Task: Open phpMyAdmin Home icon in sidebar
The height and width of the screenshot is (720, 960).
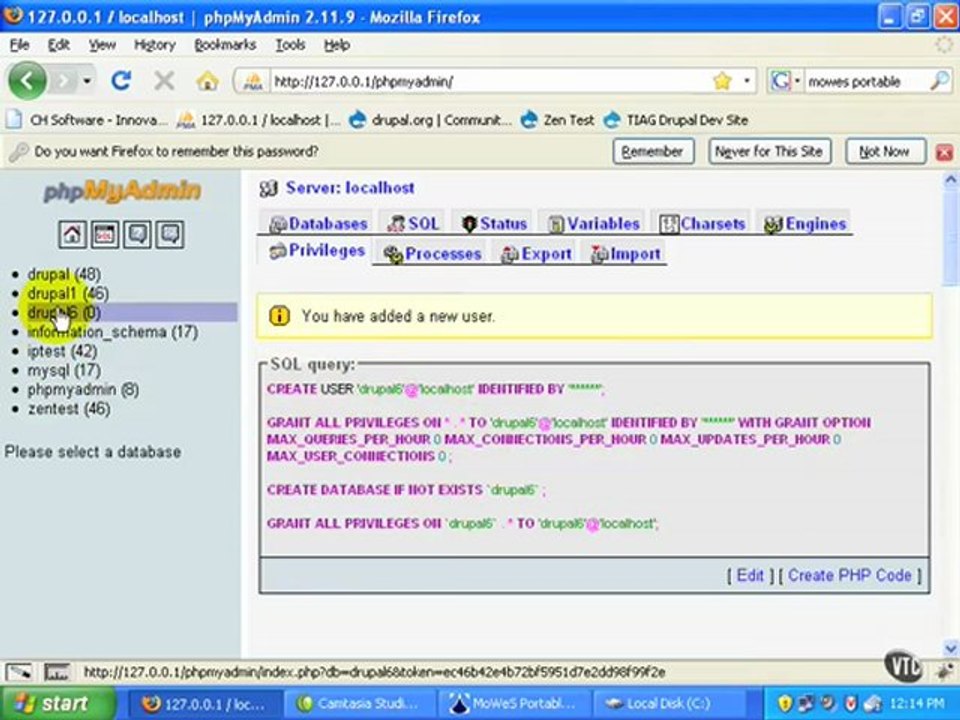Action: 72,234
